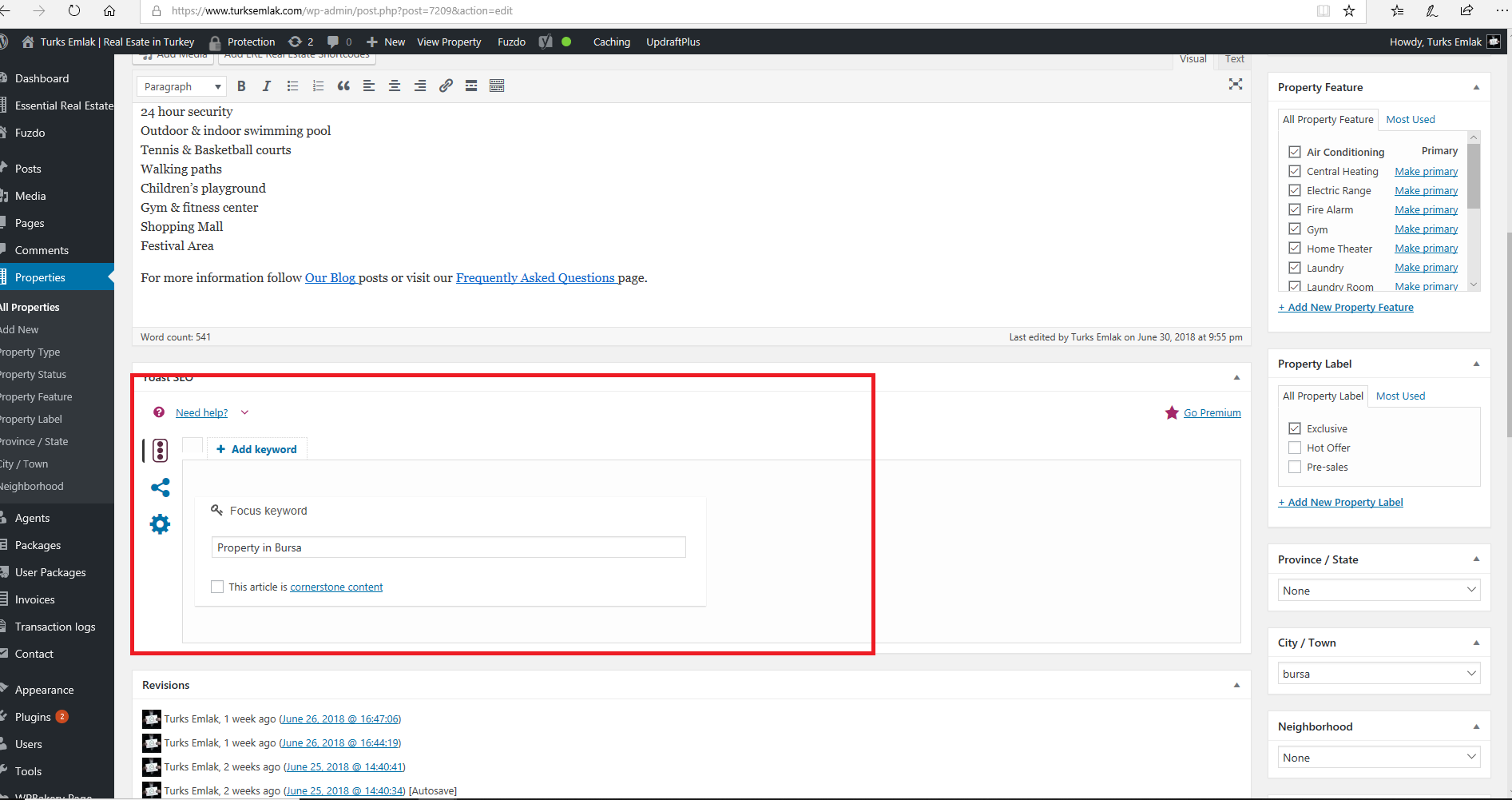This screenshot has height=800, width=1512.
Task: Click Add New Property Label link
Action: tap(1340, 502)
